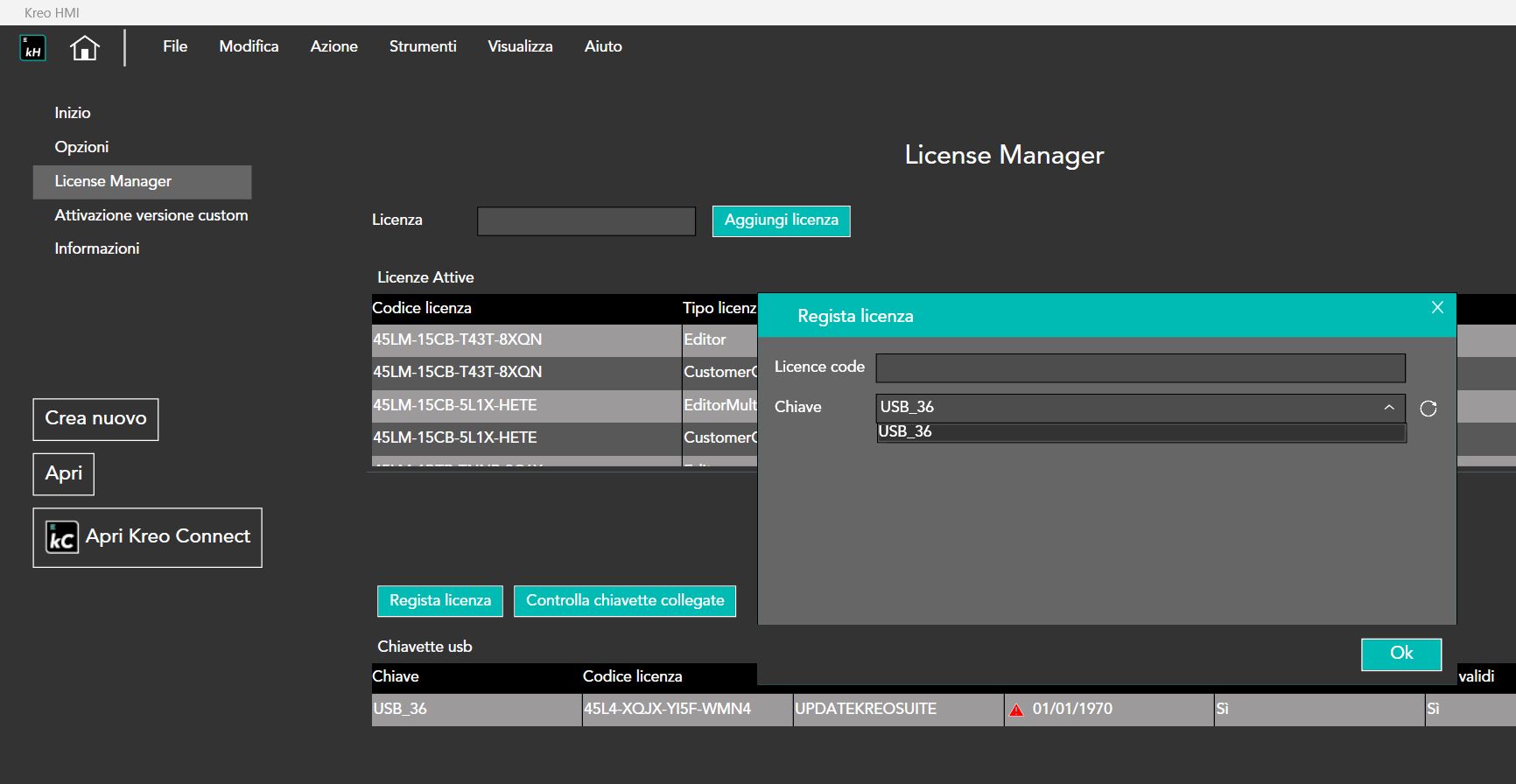Click the validi column header
This screenshot has height=784, width=1516.
(1477, 676)
